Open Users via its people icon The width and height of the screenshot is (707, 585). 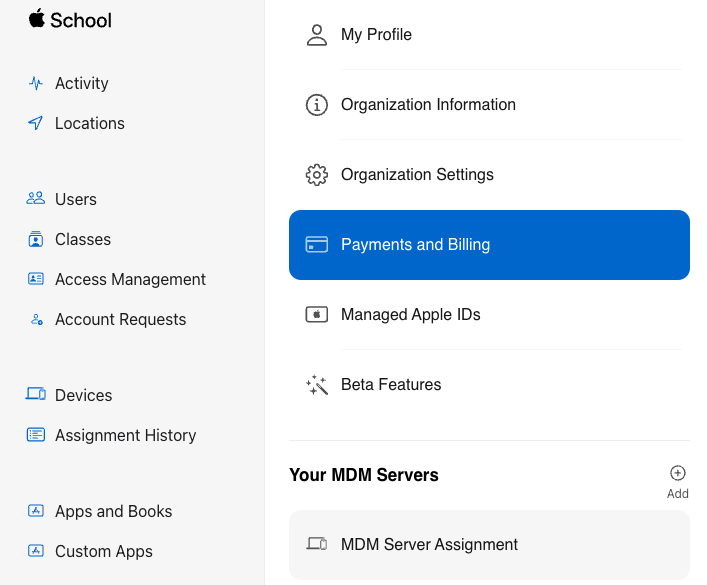36,198
